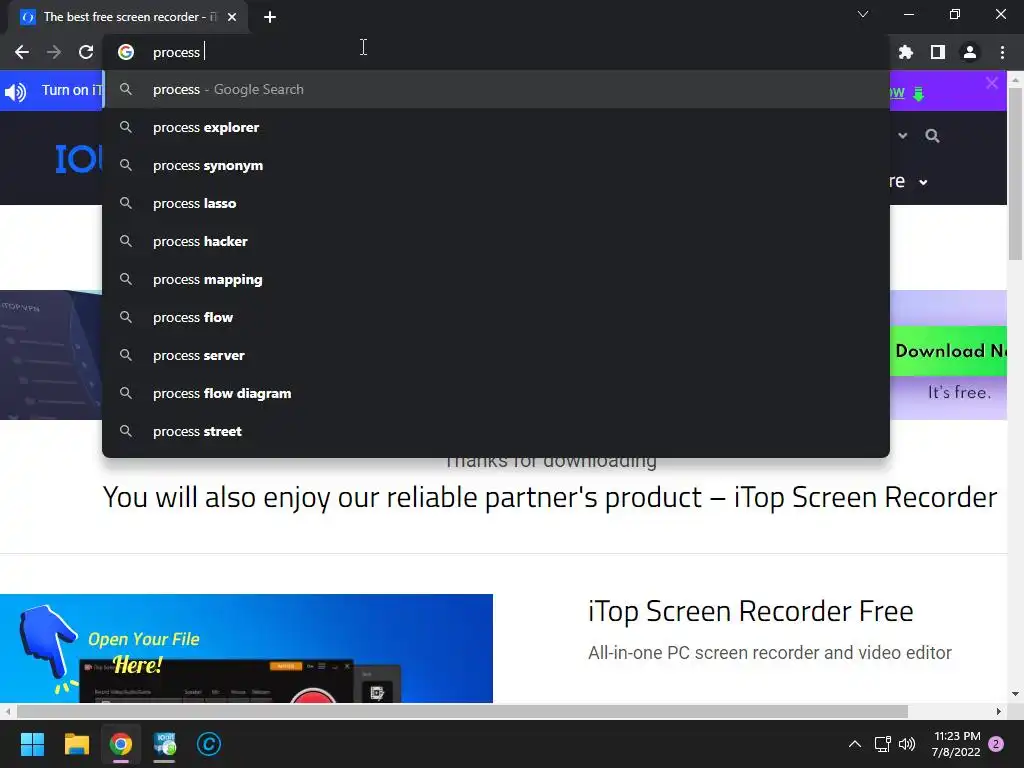Open the tab search chevron in title bar

(x=863, y=14)
